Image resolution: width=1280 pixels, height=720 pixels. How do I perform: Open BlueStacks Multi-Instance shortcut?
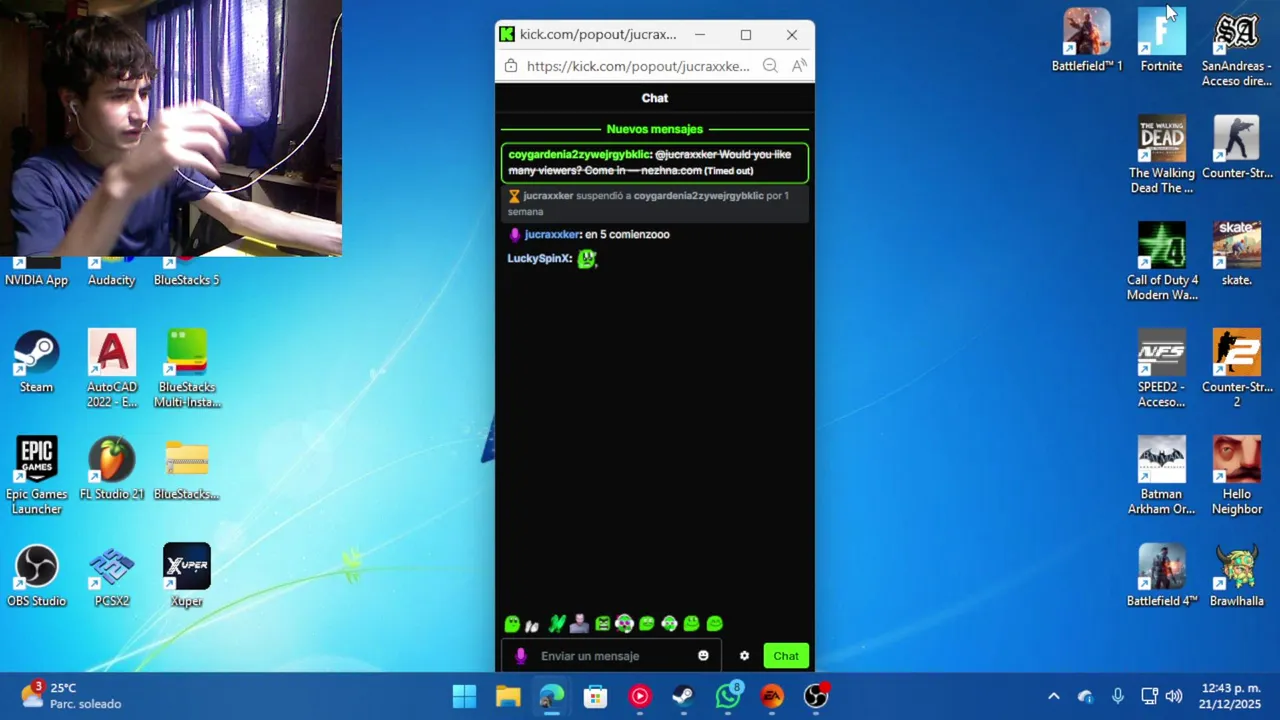pyautogui.click(x=187, y=369)
